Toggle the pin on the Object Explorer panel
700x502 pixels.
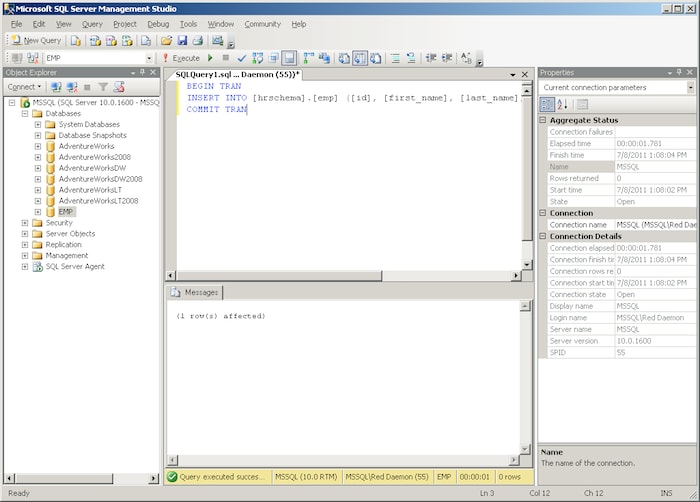(142, 73)
